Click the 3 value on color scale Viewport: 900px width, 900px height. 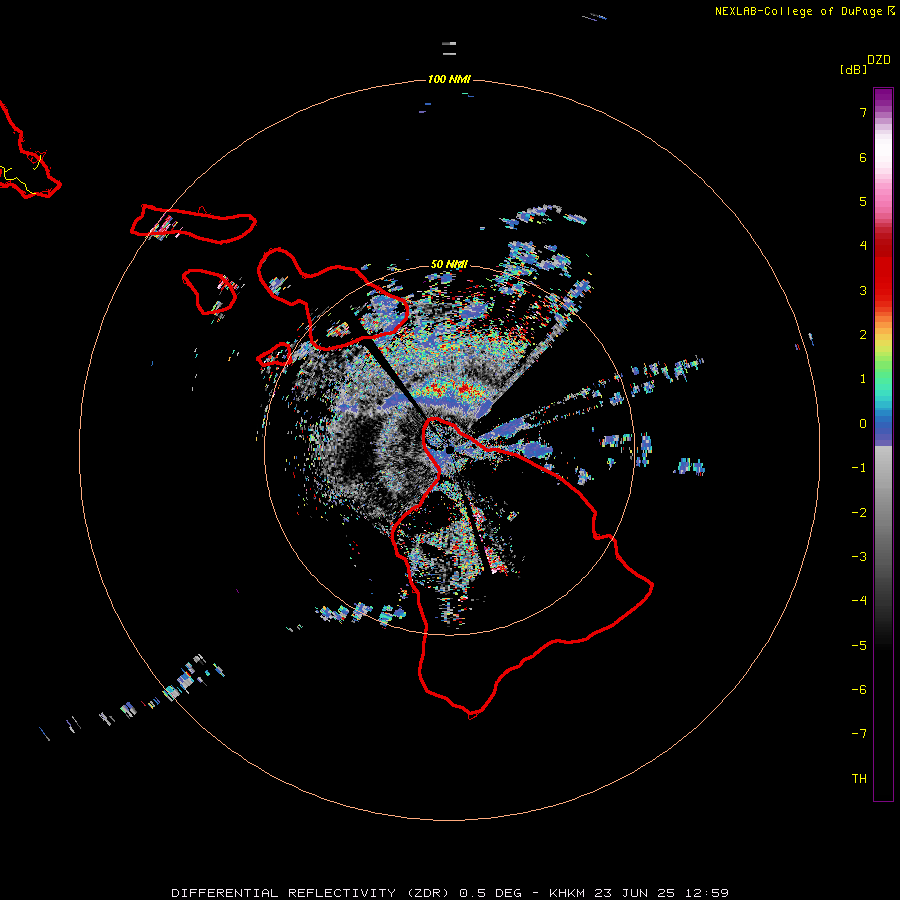click(863, 290)
